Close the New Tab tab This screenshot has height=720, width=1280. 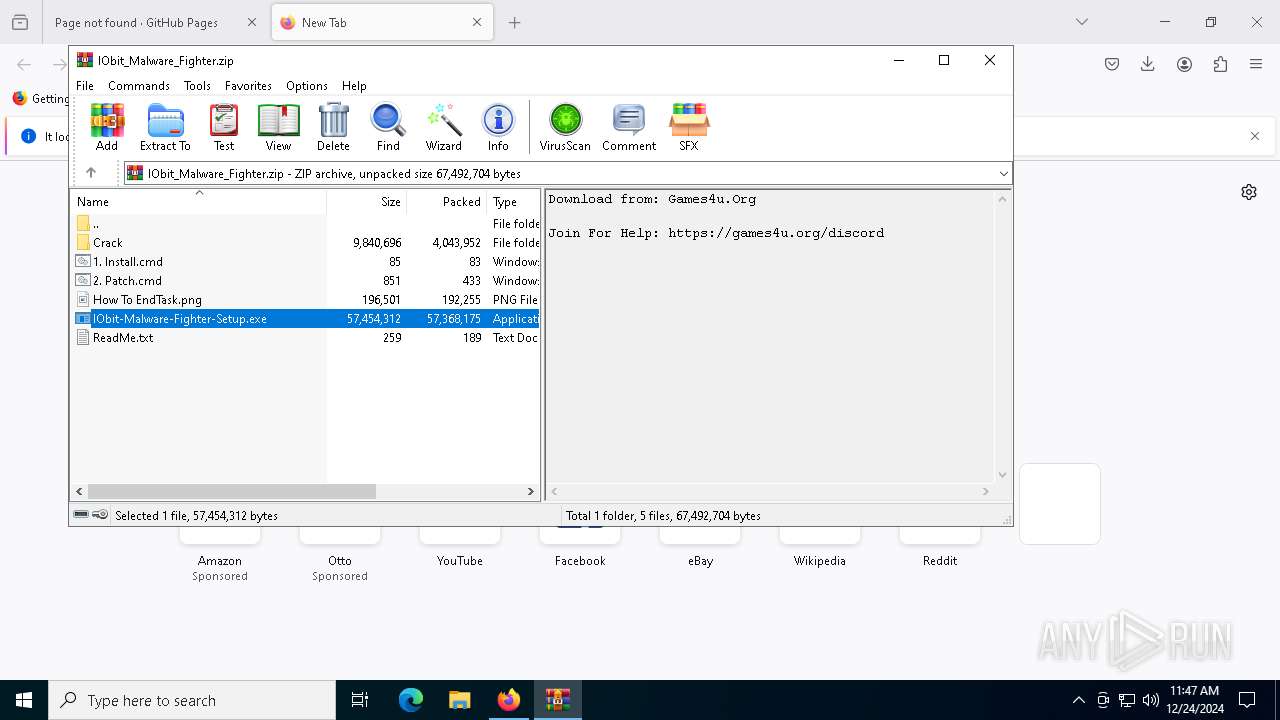(x=477, y=22)
